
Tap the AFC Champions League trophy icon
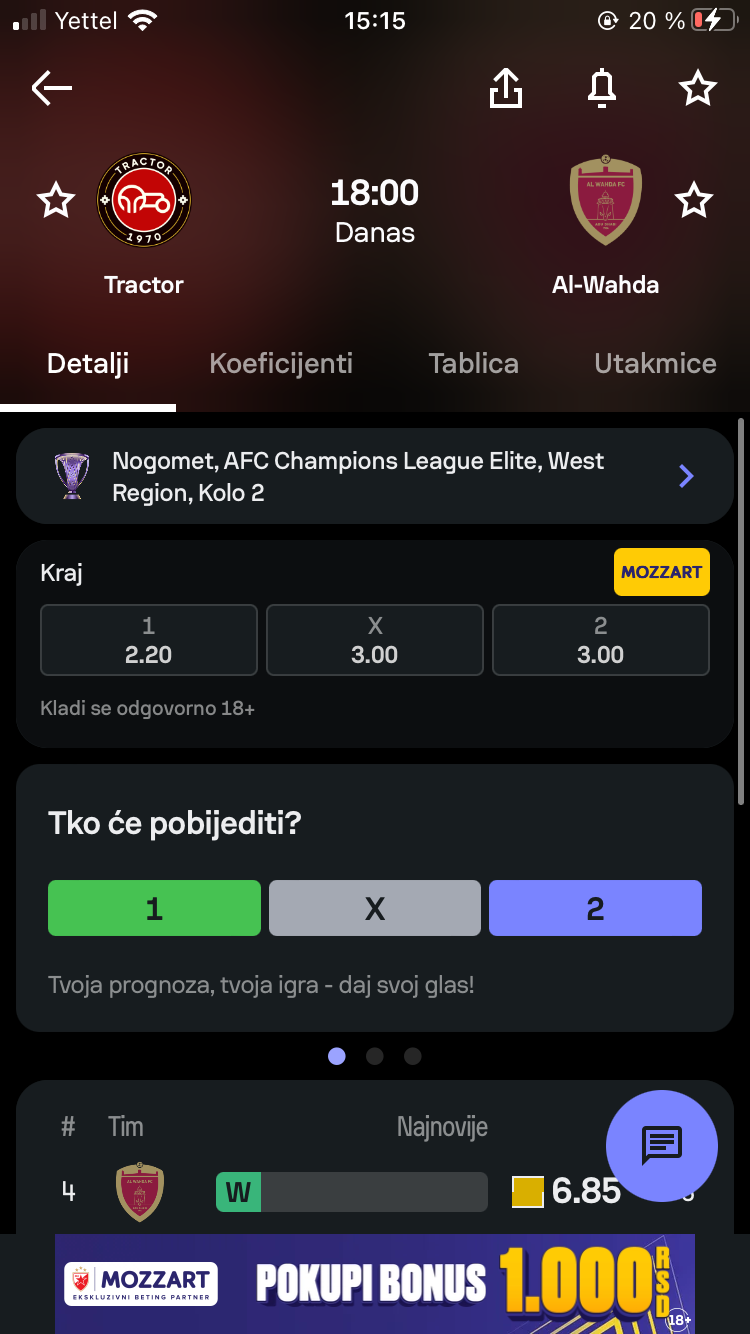(72, 476)
